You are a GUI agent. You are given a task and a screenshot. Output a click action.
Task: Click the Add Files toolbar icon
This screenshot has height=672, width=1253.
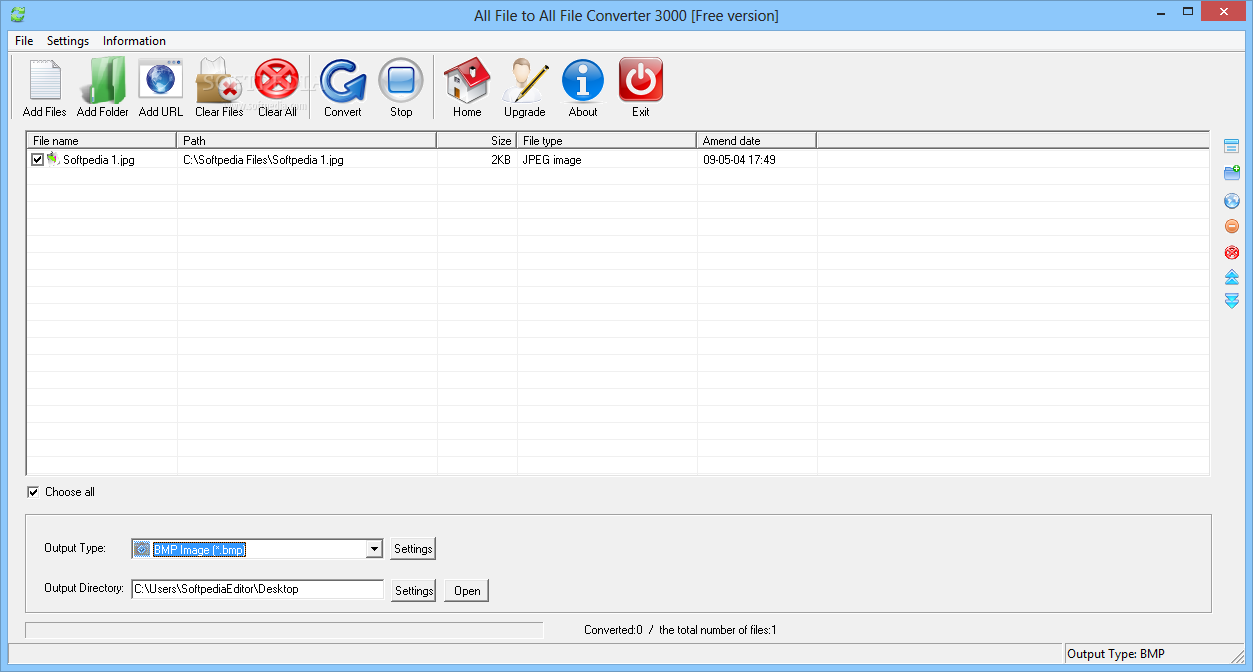click(x=44, y=80)
